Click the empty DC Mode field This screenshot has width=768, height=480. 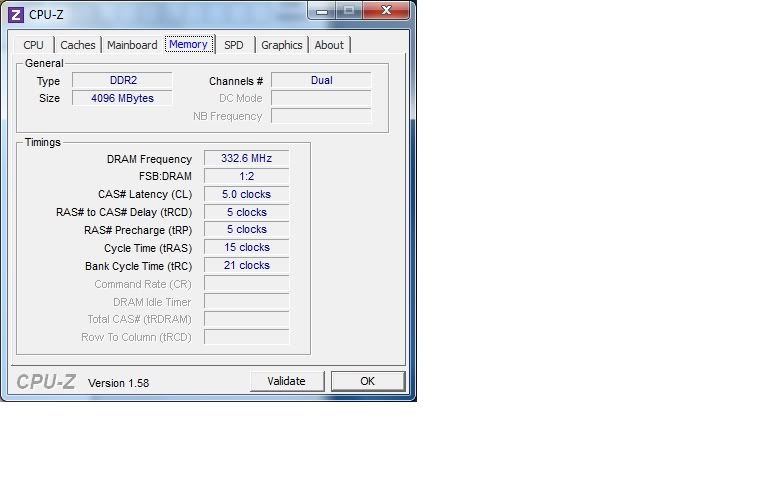pos(321,98)
